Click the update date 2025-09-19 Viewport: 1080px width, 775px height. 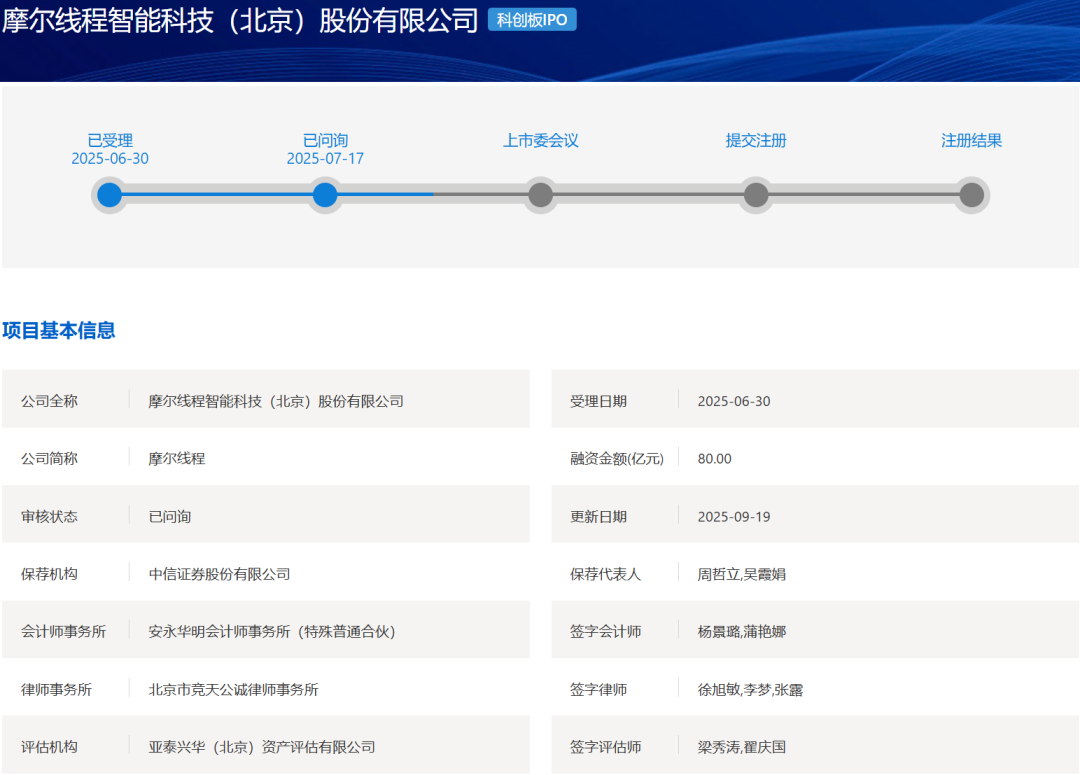tap(734, 517)
